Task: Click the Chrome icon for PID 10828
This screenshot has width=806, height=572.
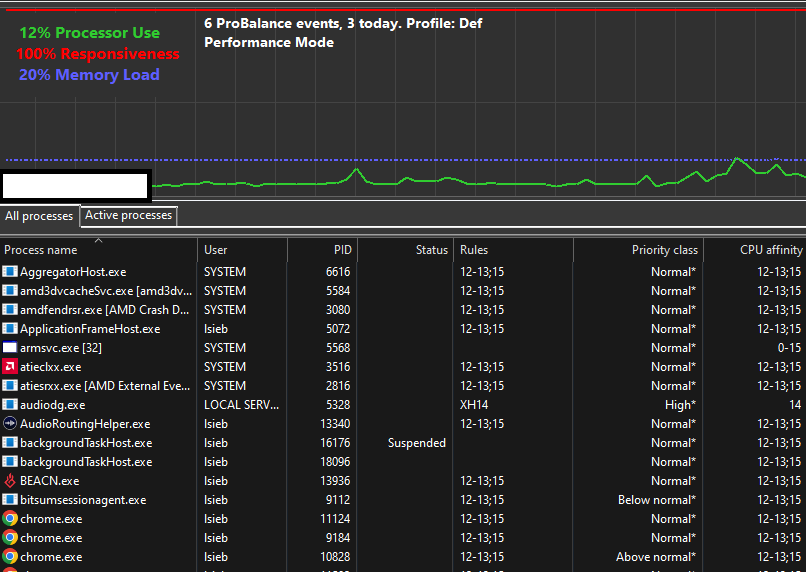Action: [x=10, y=557]
